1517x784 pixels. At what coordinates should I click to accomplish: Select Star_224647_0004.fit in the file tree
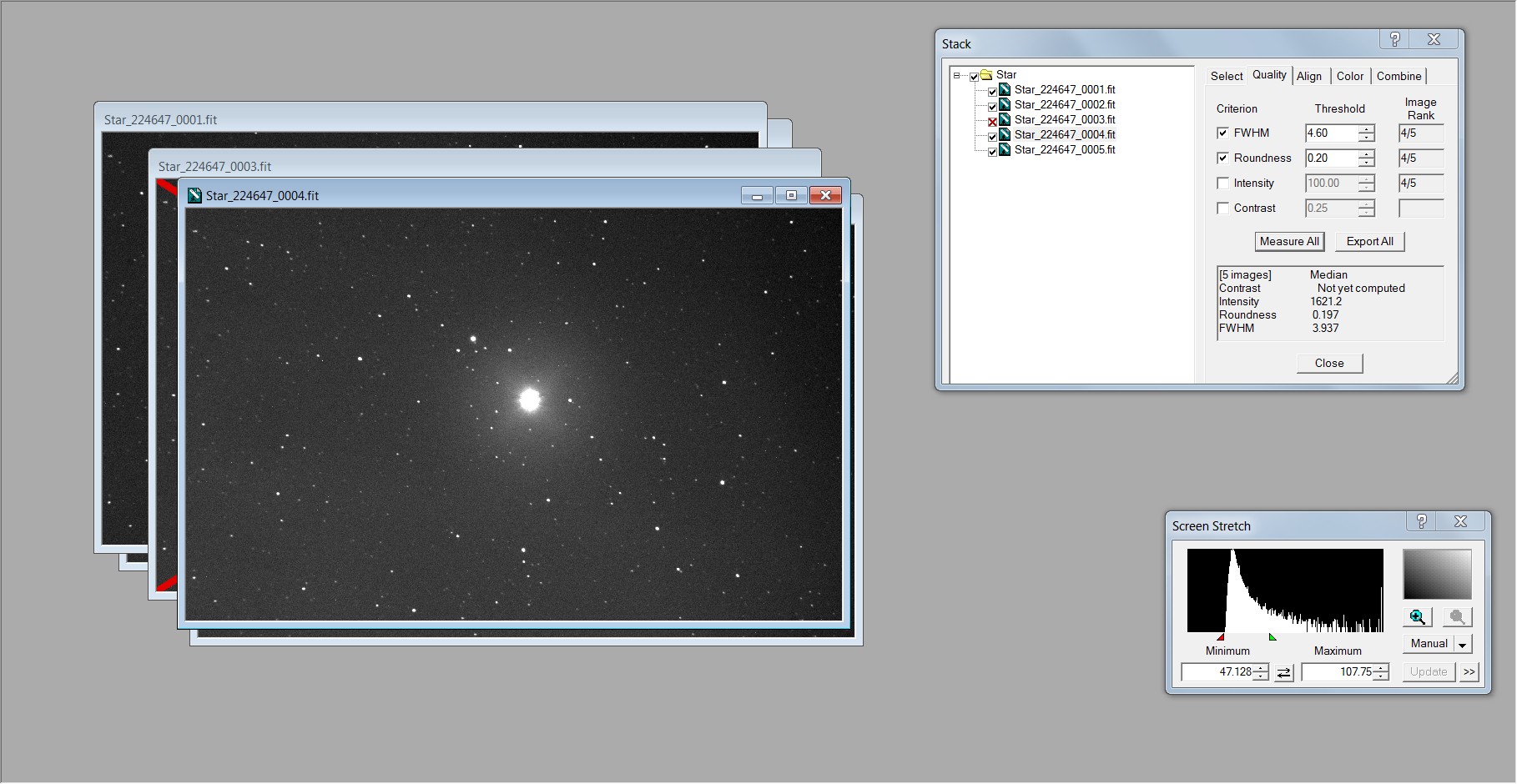(x=1065, y=134)
